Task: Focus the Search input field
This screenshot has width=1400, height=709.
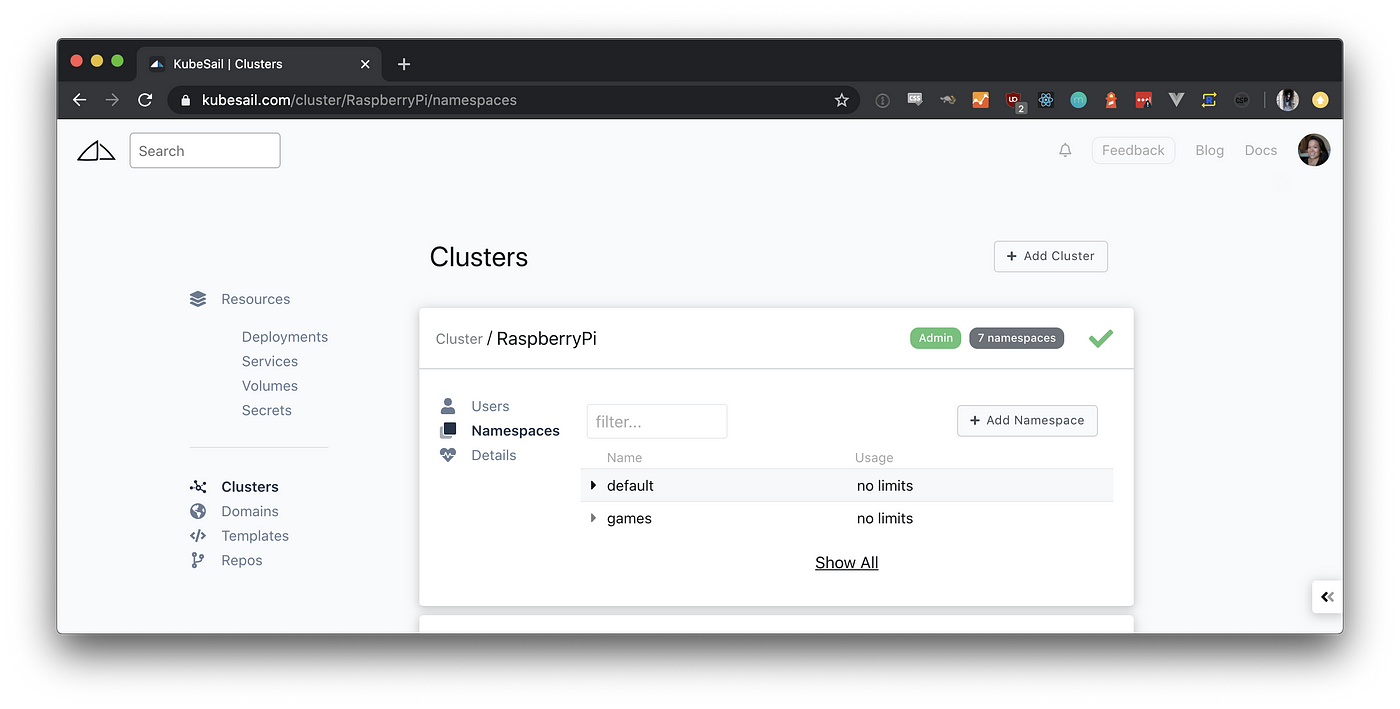Action: (x=205, y=151)
